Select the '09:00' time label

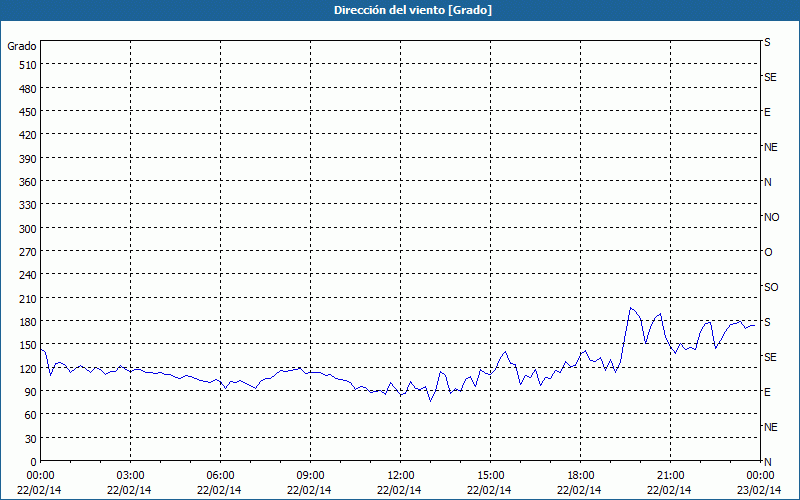(310, 476)
